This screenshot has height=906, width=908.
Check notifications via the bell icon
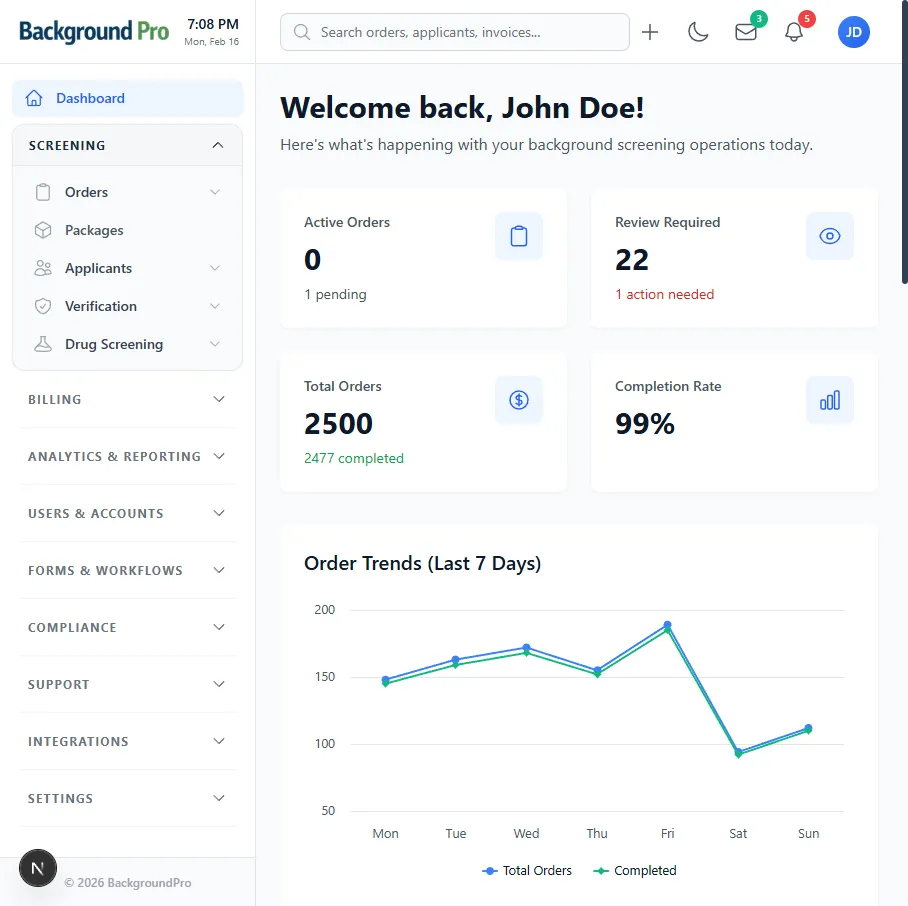pos(793,31)
